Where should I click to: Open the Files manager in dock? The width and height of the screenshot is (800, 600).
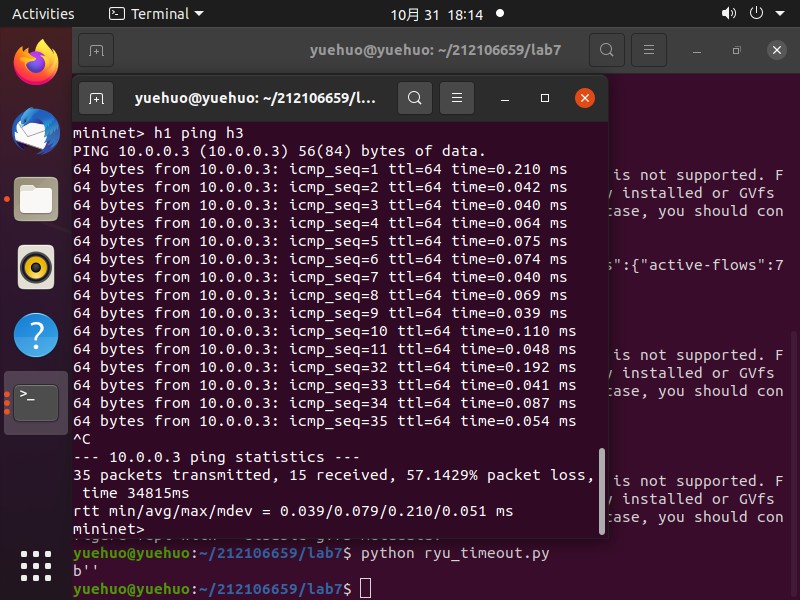36,199
